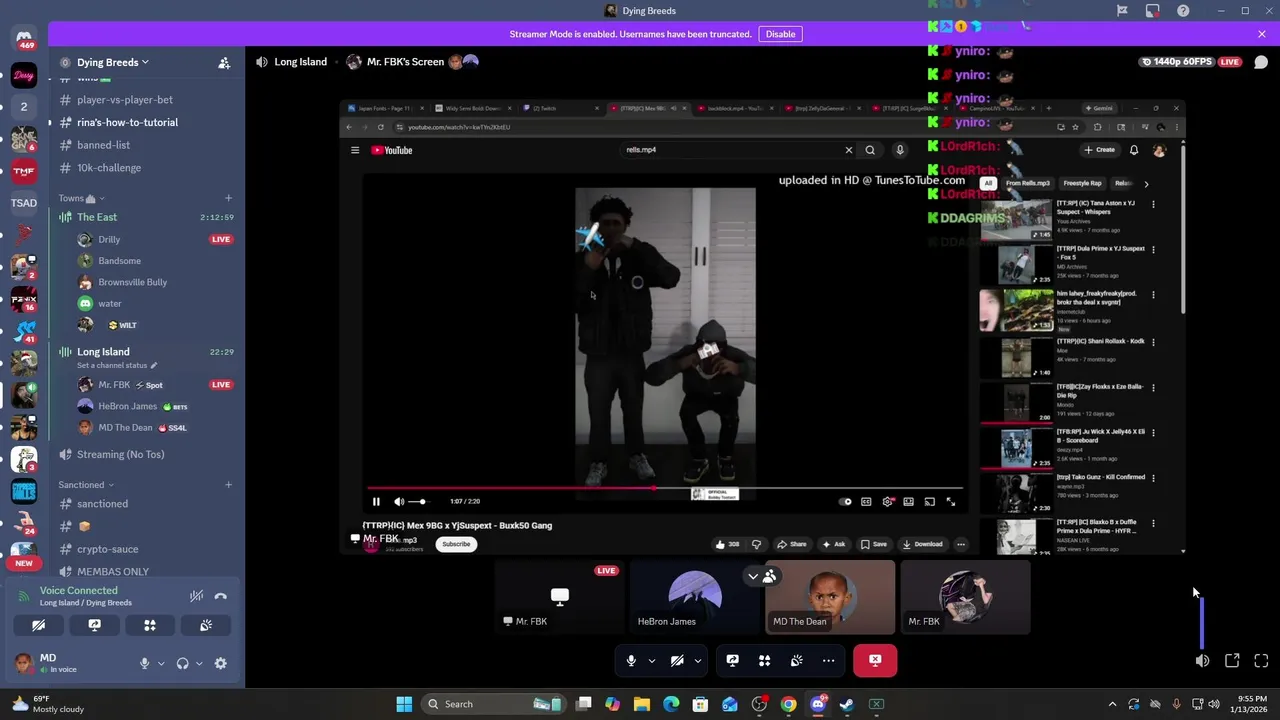
Task: Stop watching stream with the red button
Action: (875, 660)
